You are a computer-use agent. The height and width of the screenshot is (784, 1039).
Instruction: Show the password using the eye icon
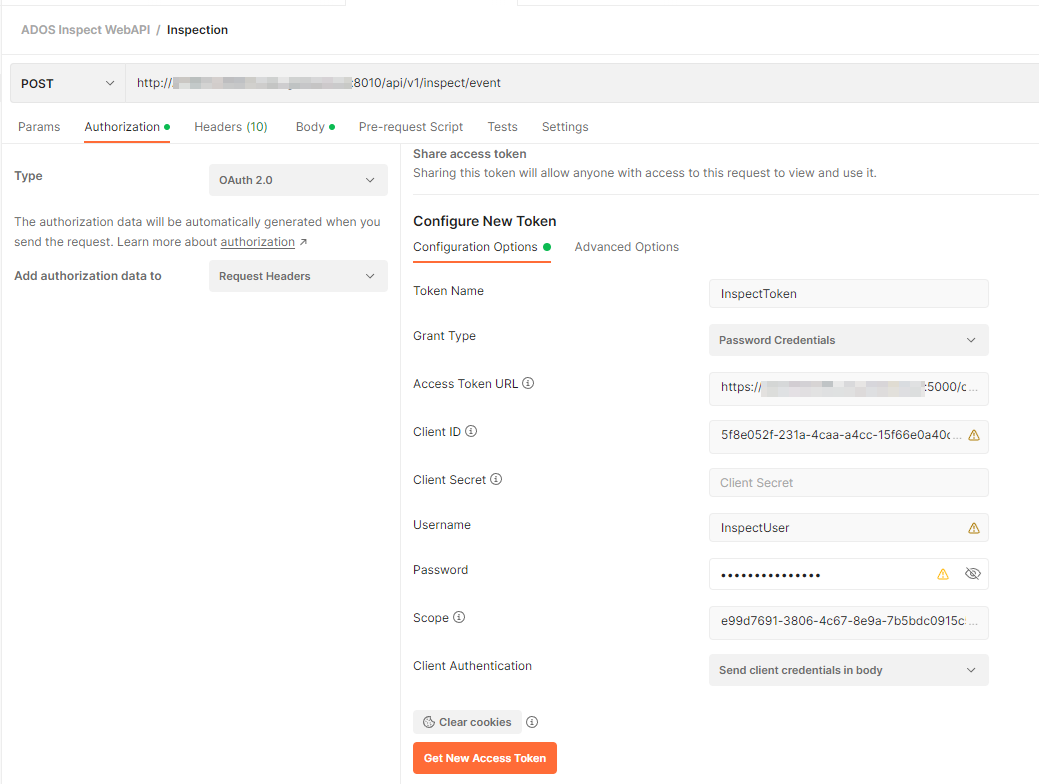(x=970, y=573)
